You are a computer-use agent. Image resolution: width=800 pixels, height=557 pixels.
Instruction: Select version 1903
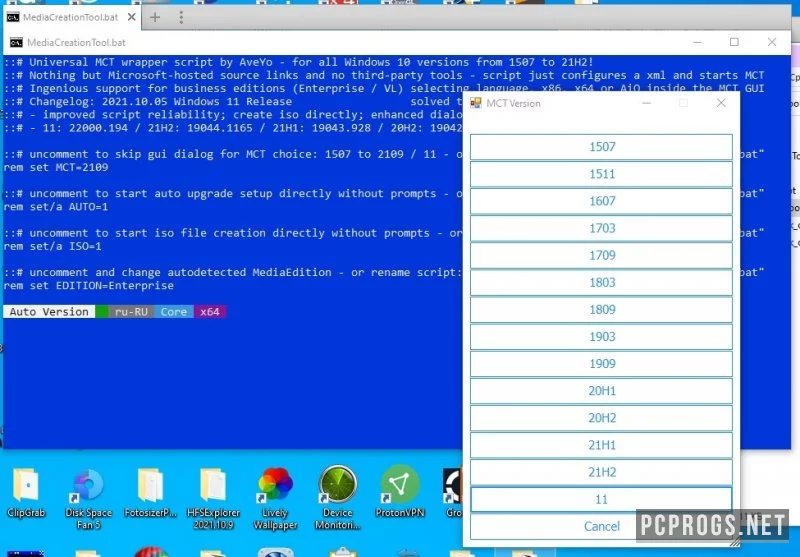tap(602, 337)
